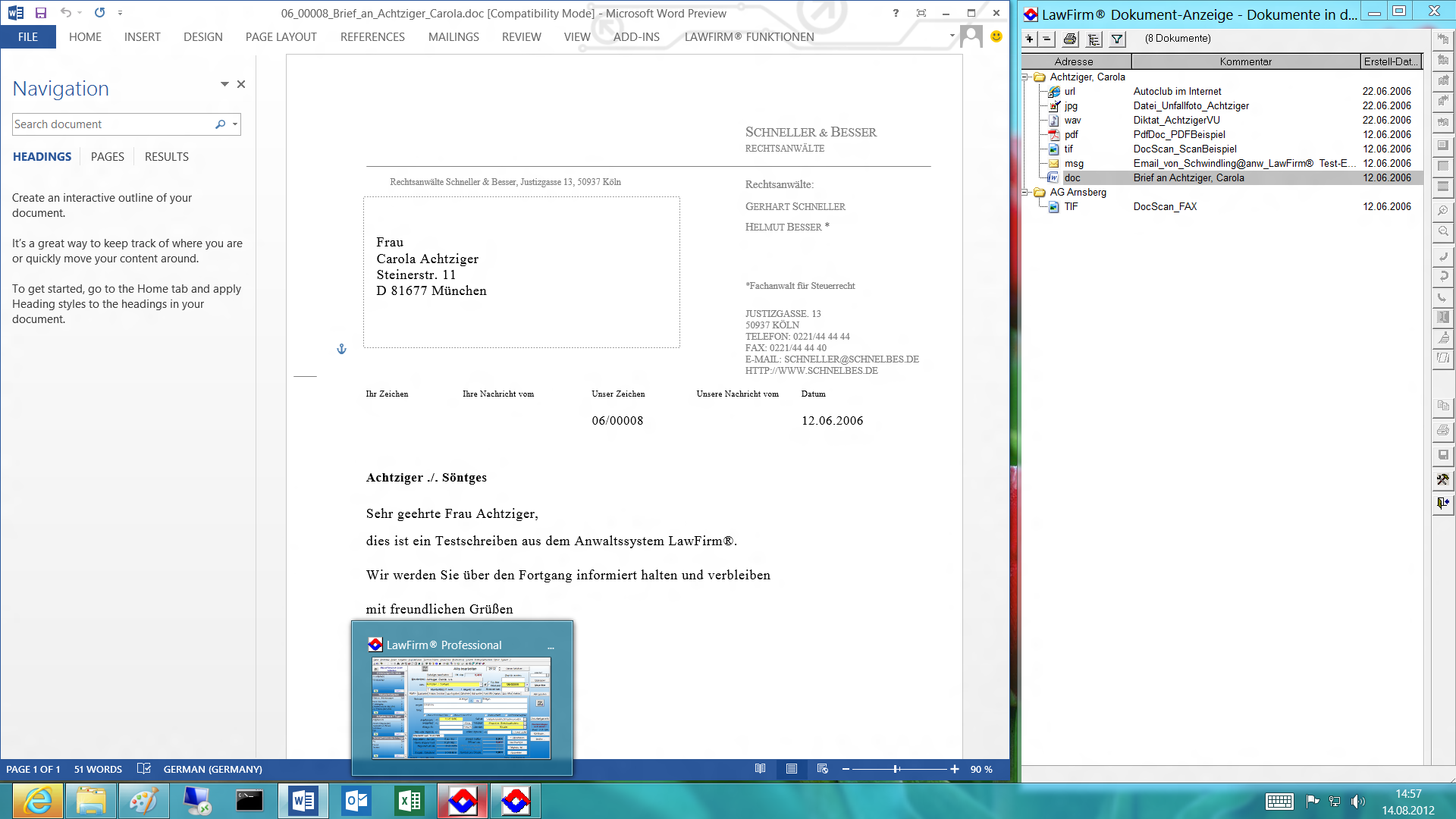1456x819 pixels.
Task: Switch to Web Layout view
Action: [823, 769]
